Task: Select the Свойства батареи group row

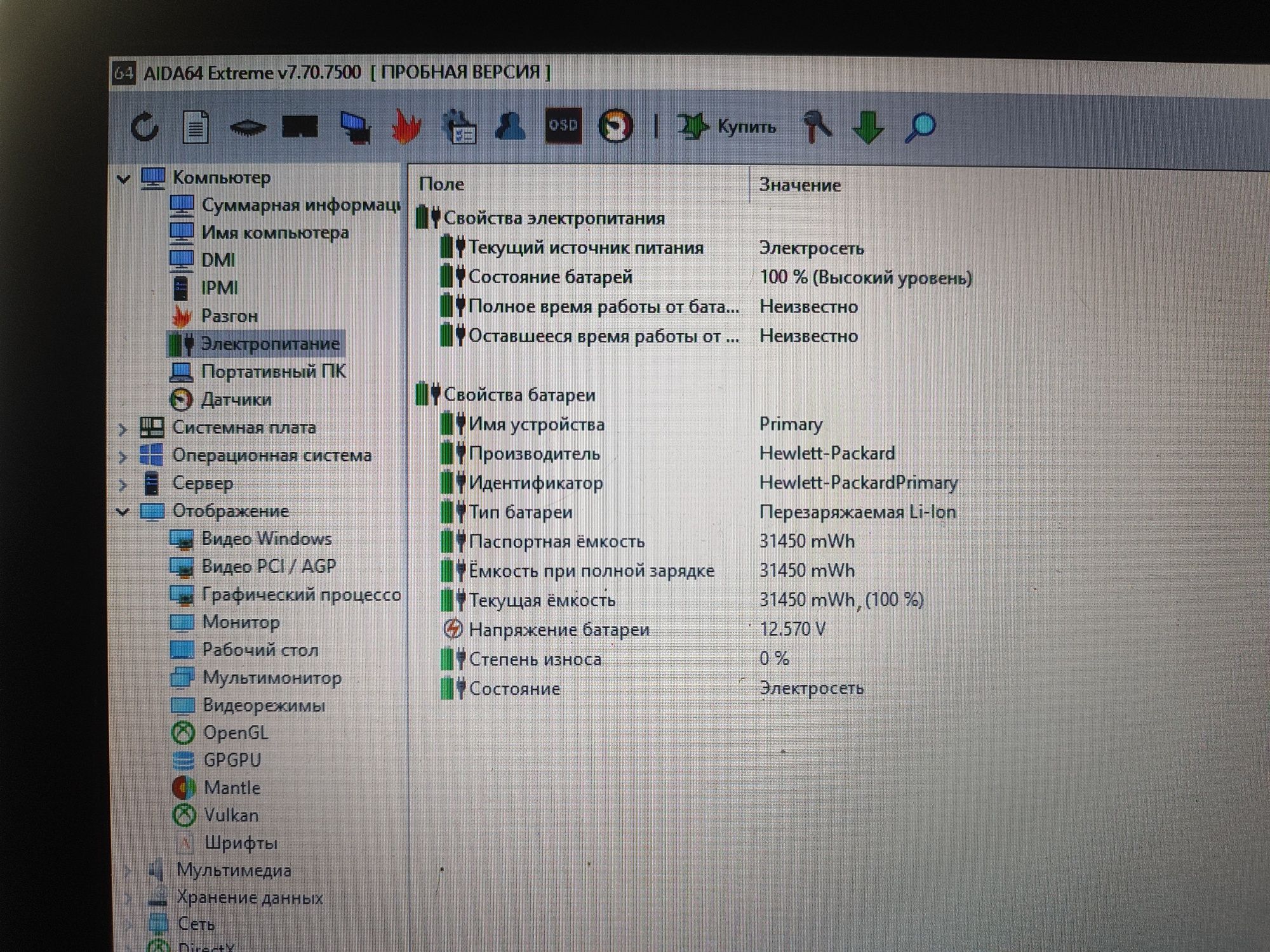Action: pos(506,395)
